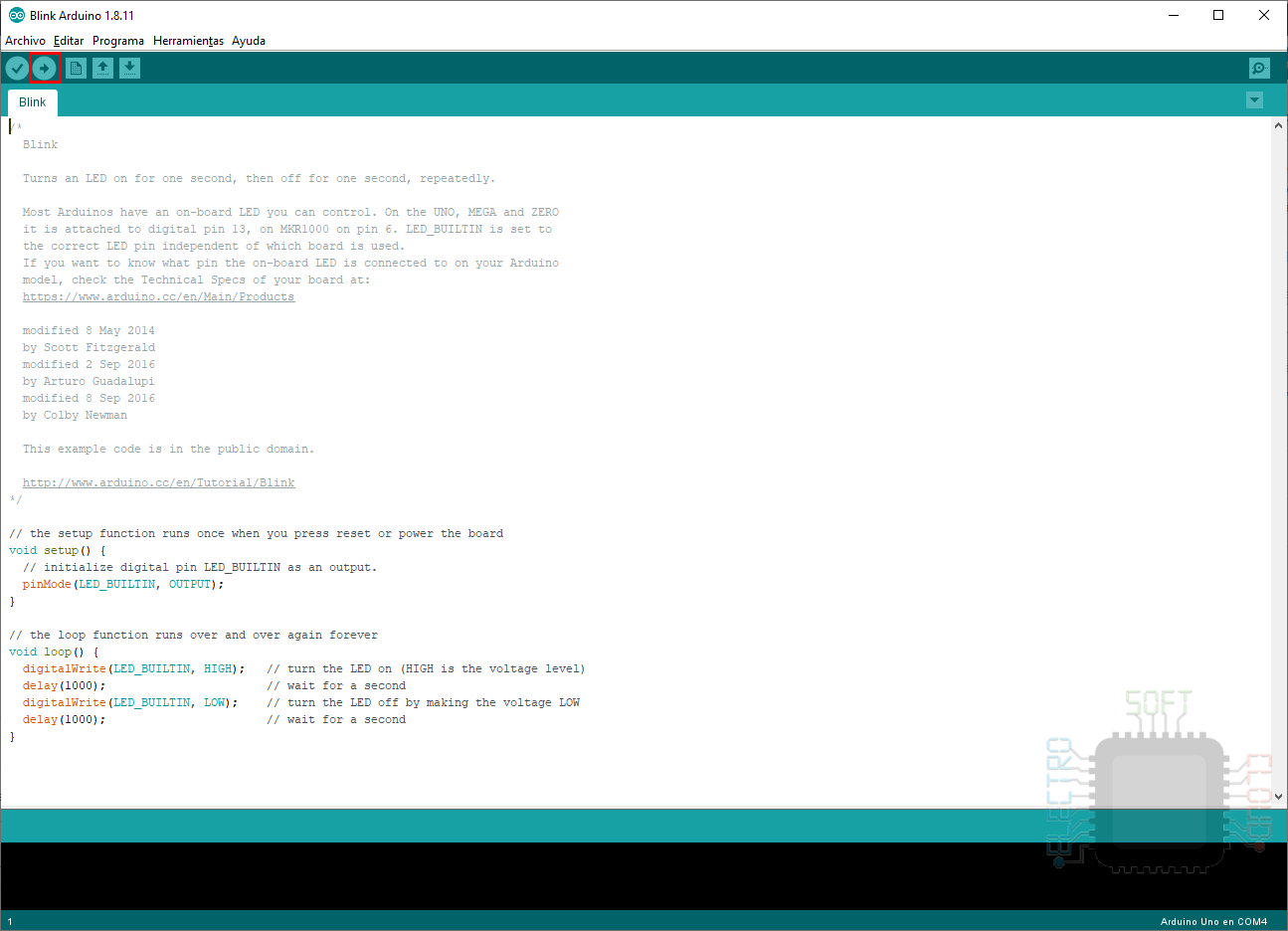Viewport: 1288px width, 931px height.
Task: Close the Arduino IDE window
Action: 1264,15
